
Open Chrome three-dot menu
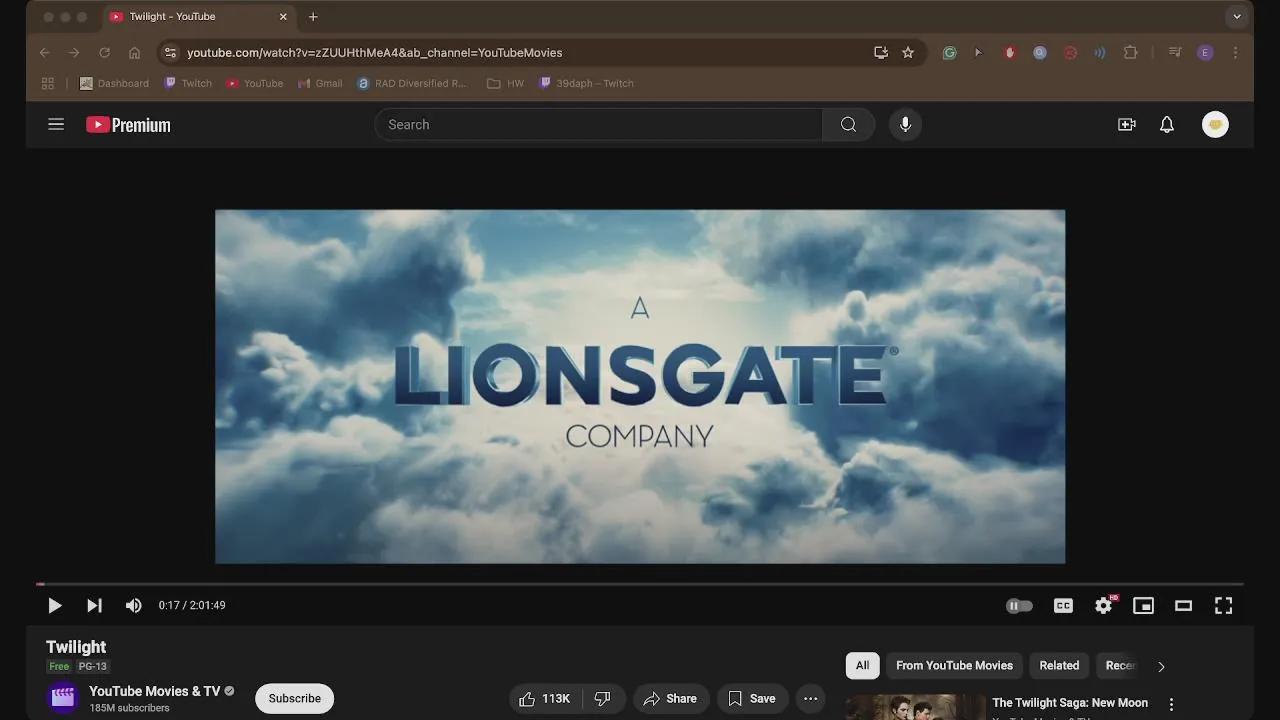point(1235,52)
